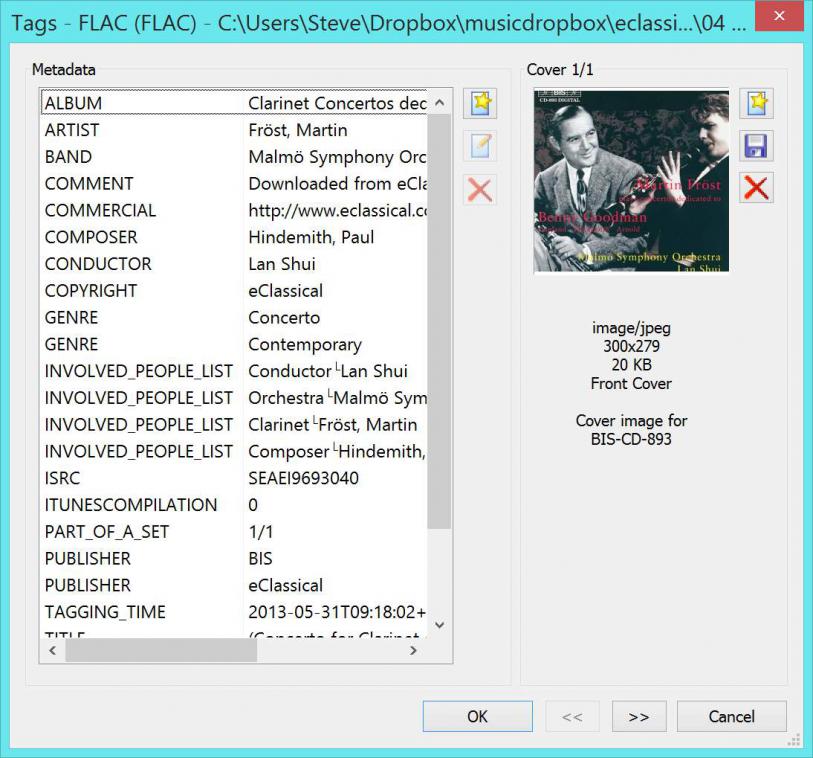Viewport: 813px width, 758px height.
Task: Select the CONDUCTOR Lan Shui row
Action: pos(235,264)
